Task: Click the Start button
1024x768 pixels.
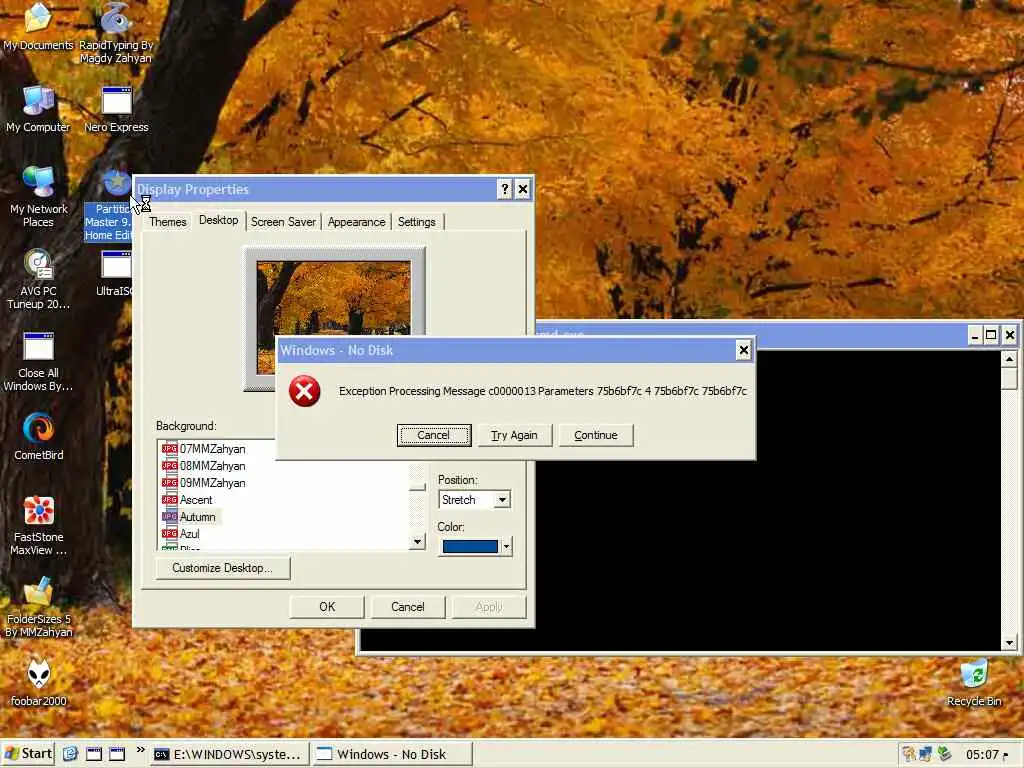Action: pyautogui.click(x=29, y=754)
